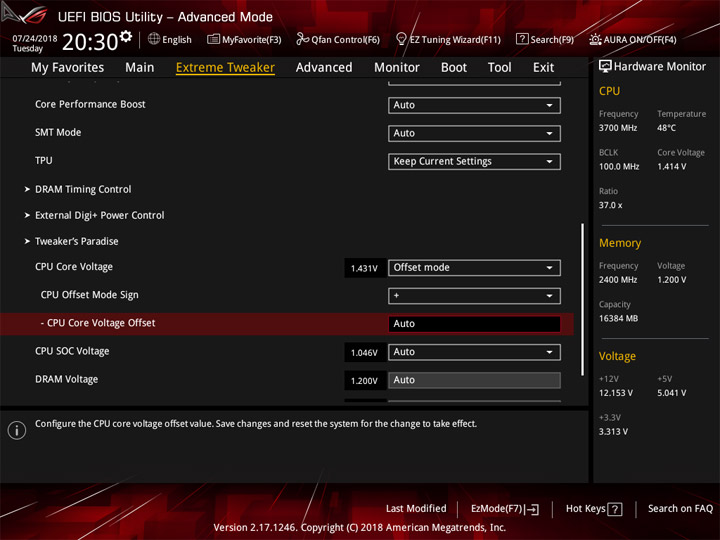Click DRAM Voltage Auto input field
This screenshot has height=540, width=720.
474,380
